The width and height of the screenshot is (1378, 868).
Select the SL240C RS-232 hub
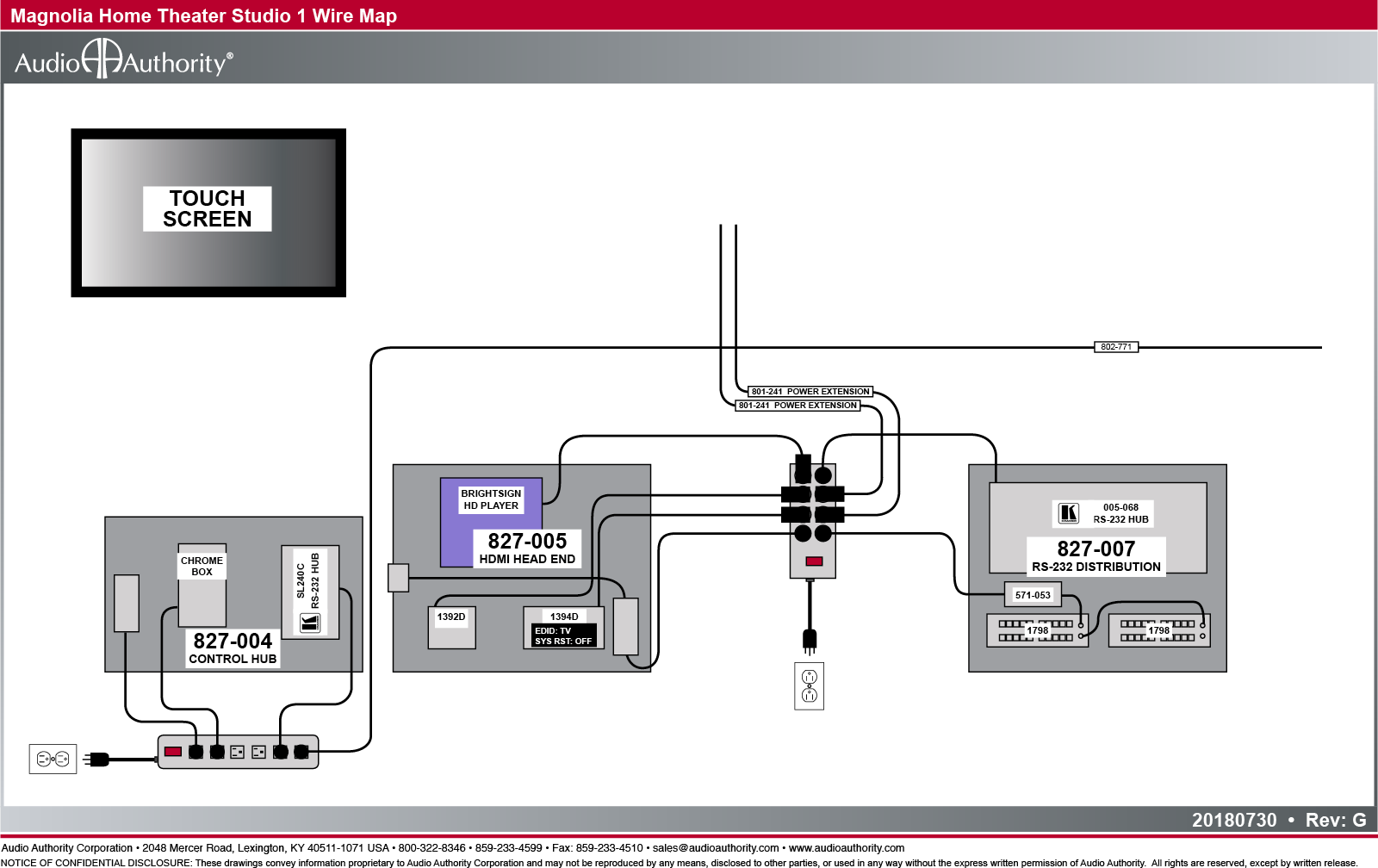pyautogui.click(x=310, y=592)
